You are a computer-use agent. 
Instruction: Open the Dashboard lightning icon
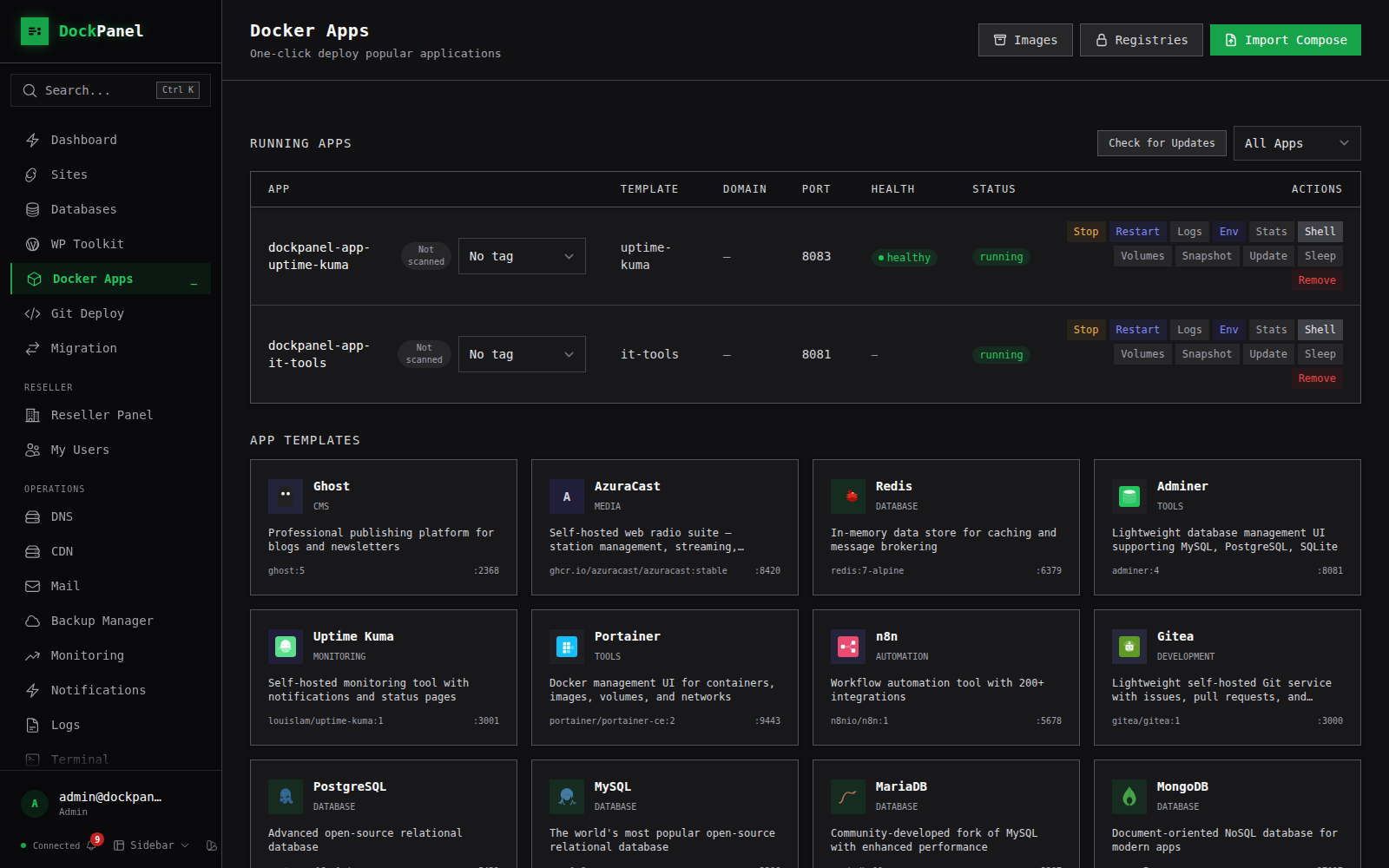[x=33, y=140]
